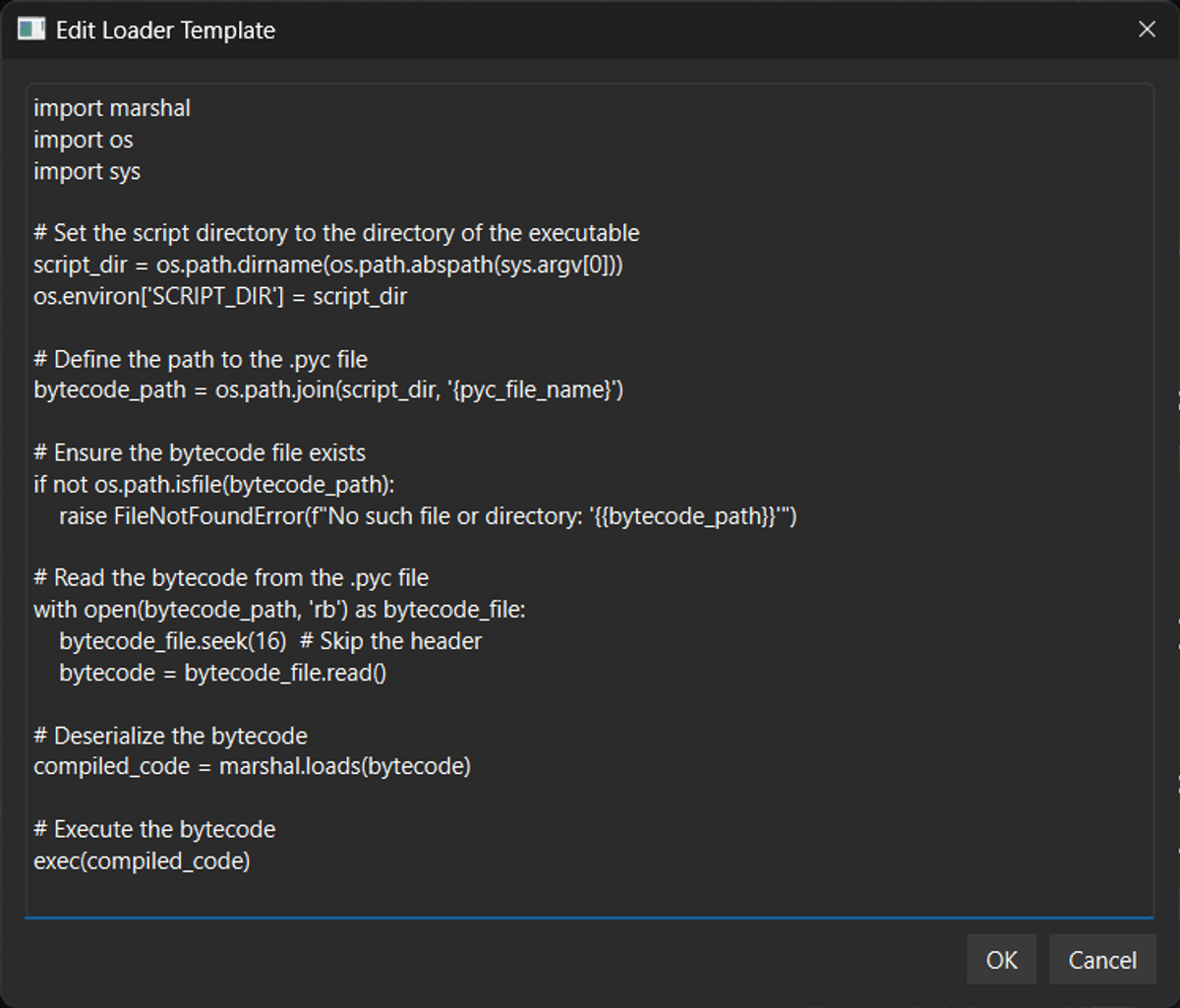Close the Edit Loader Template dialog
This screenshot has height=1008, width=1180.
coord(1147,30)
